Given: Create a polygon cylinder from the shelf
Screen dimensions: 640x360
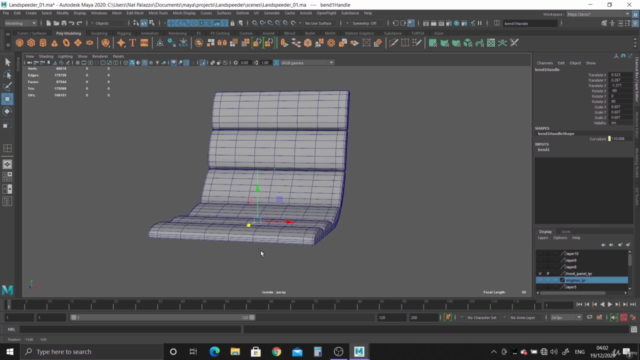Looking at the screenshot, I should tap(43, 43).
